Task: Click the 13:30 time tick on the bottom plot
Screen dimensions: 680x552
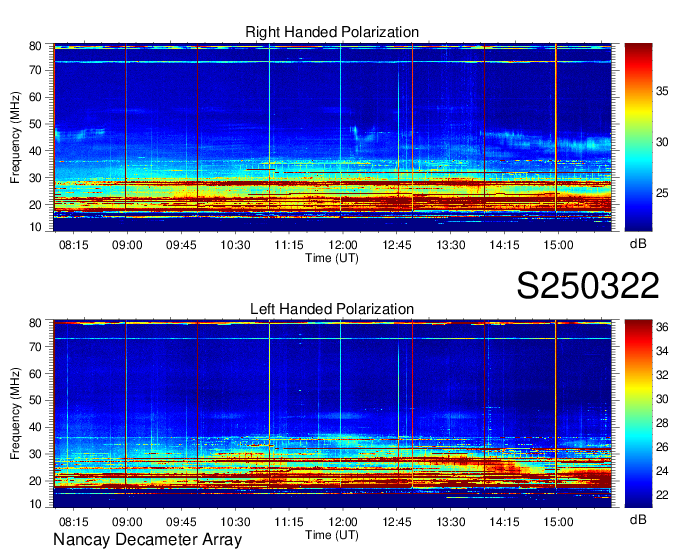Action: (x=451, y=522)
